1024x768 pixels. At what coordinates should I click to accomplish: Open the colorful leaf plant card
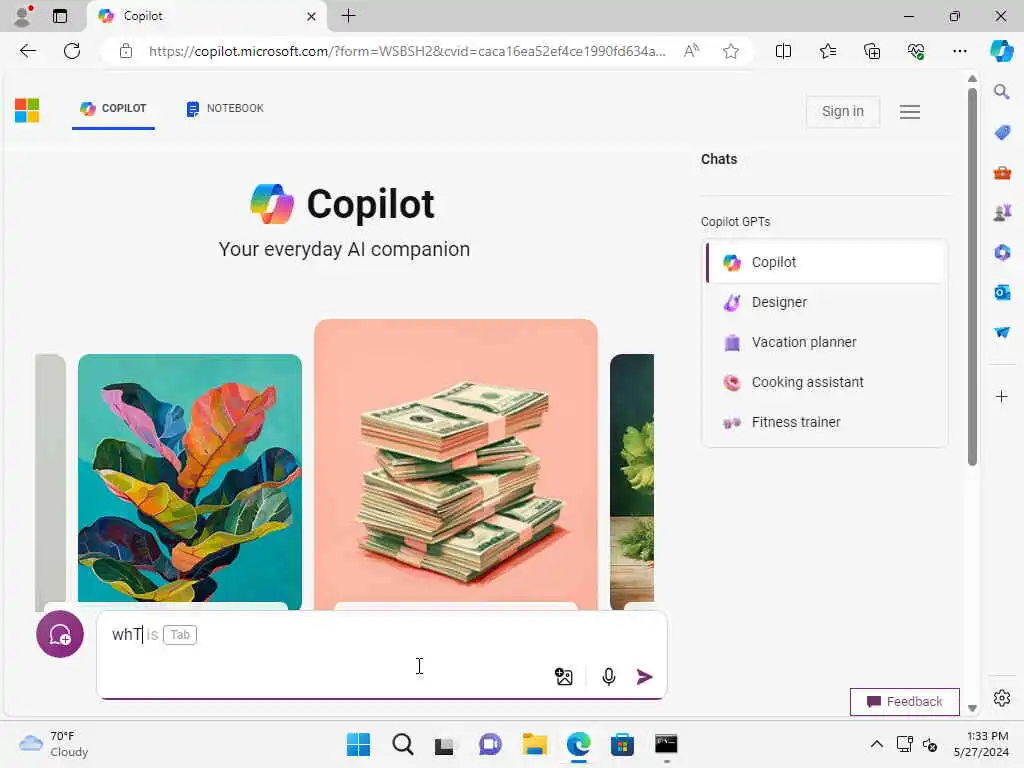189,481
